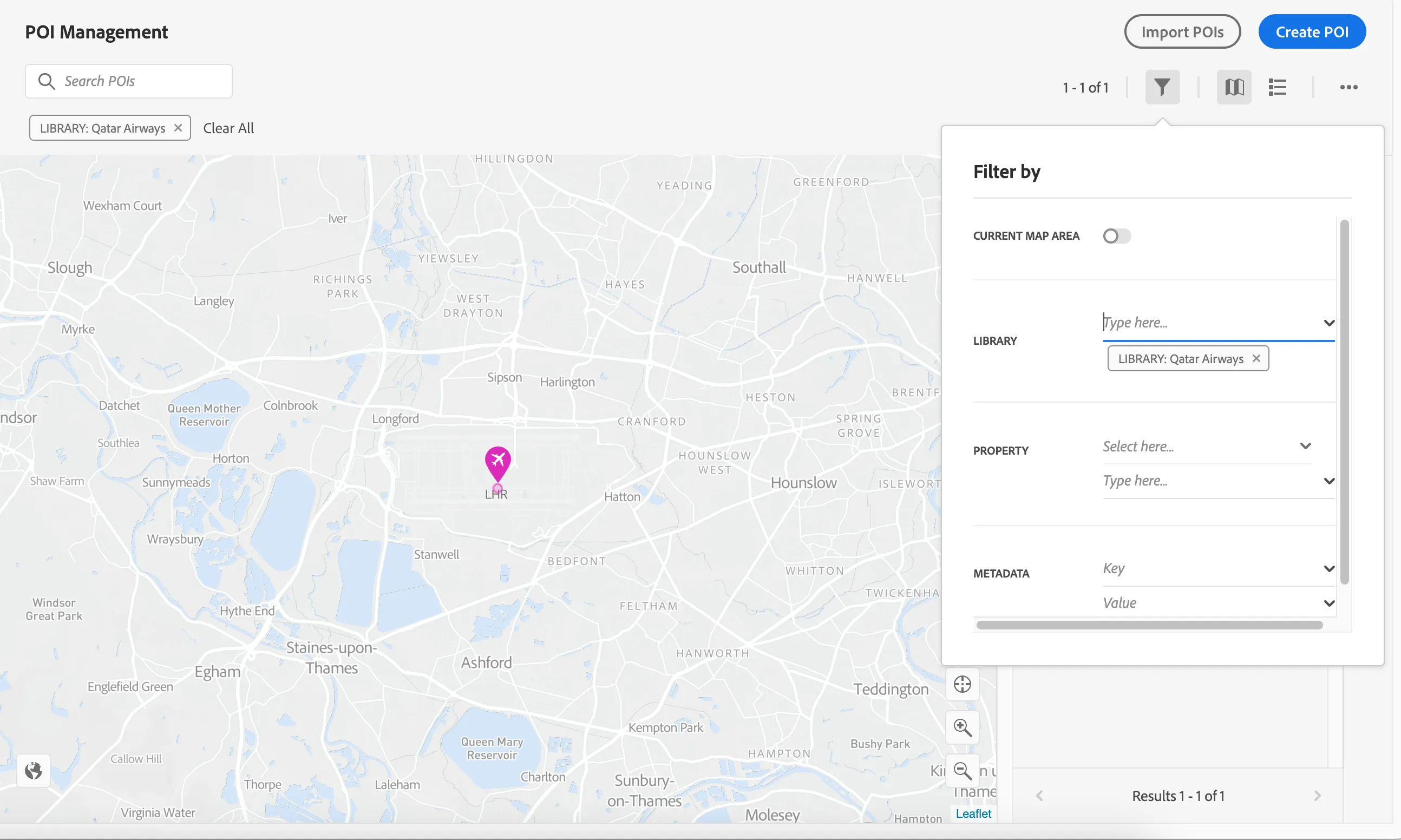Click the filter panel vertical scrollbar
Screen dimensions: 1401x840
coord(1344,402)
